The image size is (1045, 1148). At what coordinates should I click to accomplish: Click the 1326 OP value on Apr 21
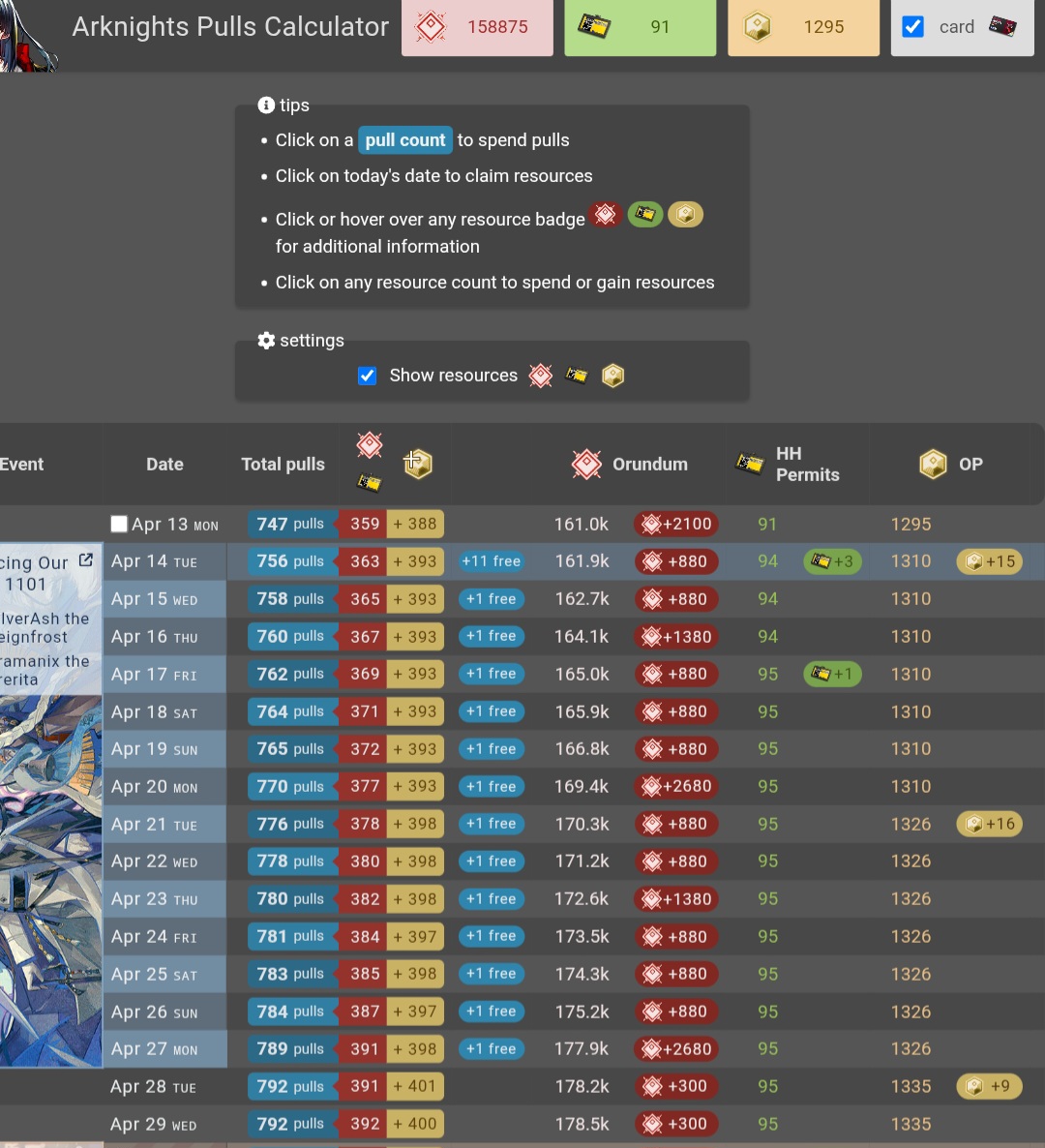coord(911,825)
